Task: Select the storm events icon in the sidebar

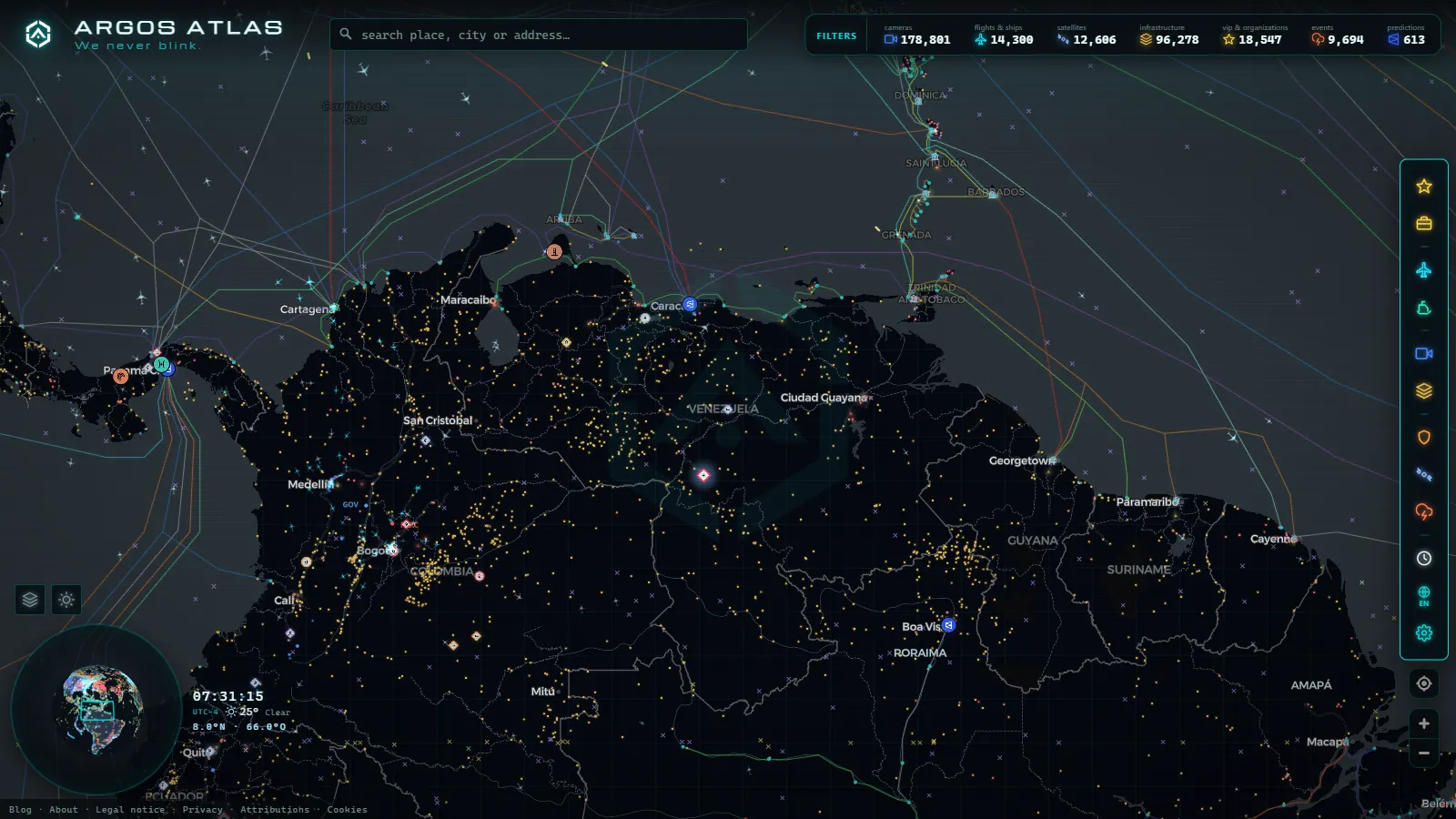Action: [x=1424, y=511]
